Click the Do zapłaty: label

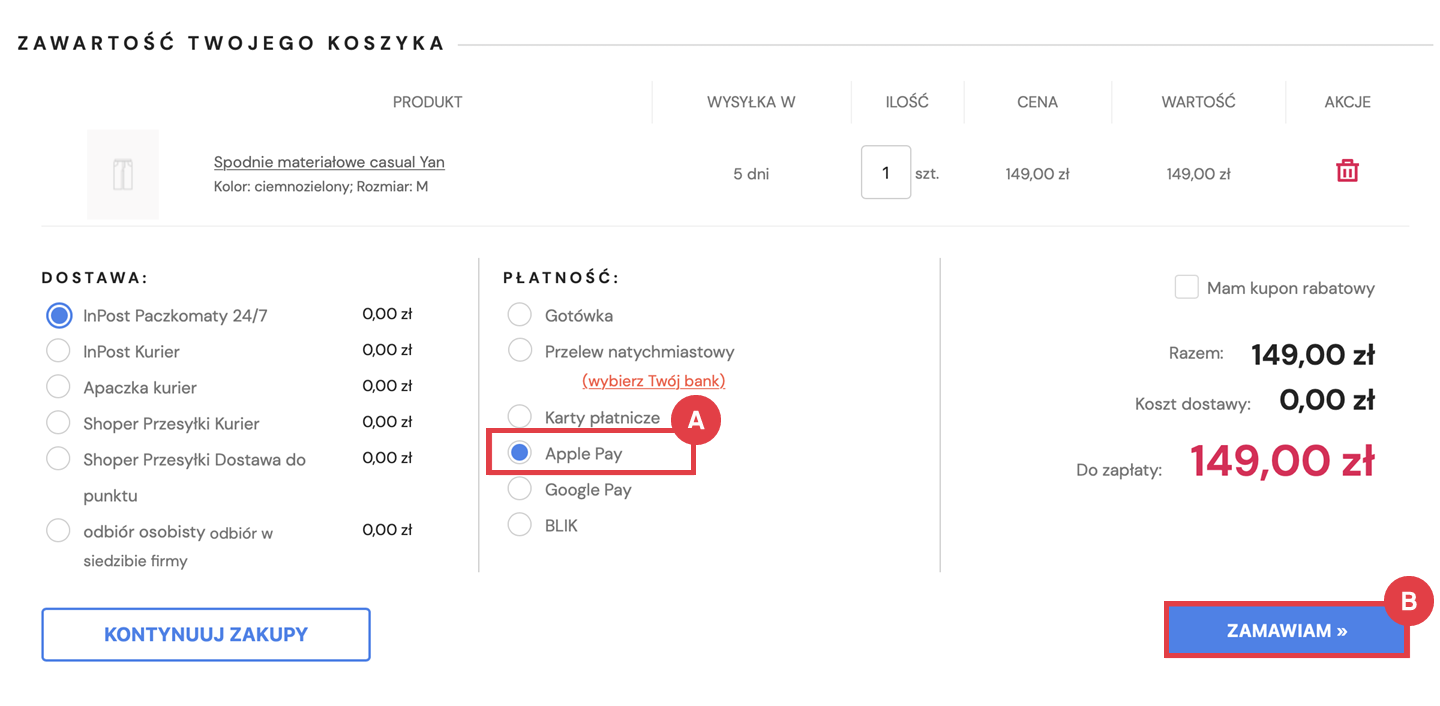(x=1119, y=469)
